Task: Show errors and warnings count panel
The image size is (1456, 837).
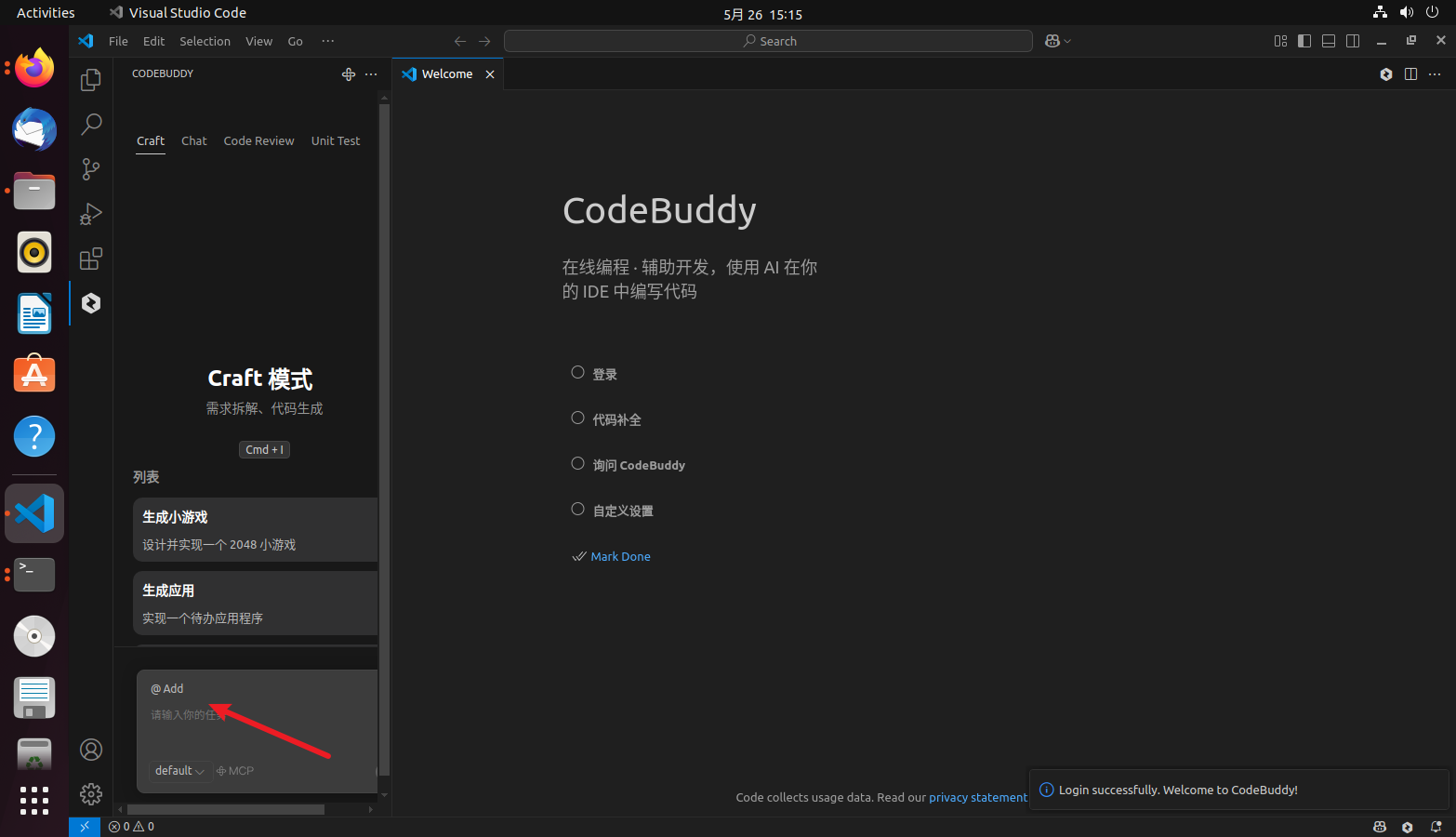Action: pyautogui.click(x=131, y=827)
